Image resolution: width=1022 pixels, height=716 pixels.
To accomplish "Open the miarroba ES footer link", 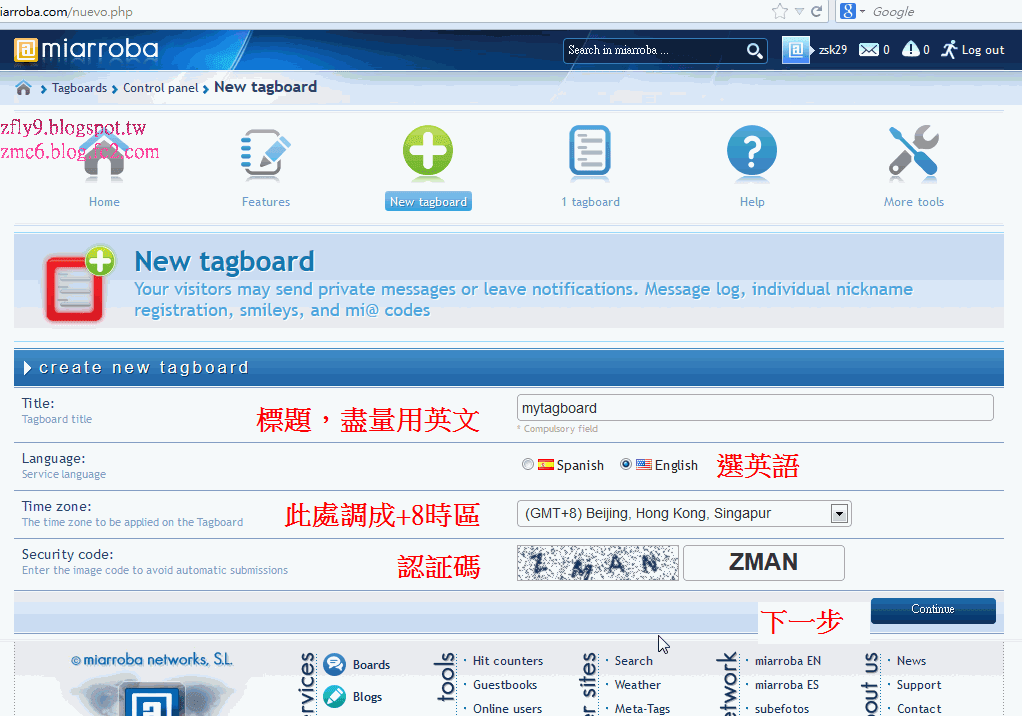I will 787,685.
